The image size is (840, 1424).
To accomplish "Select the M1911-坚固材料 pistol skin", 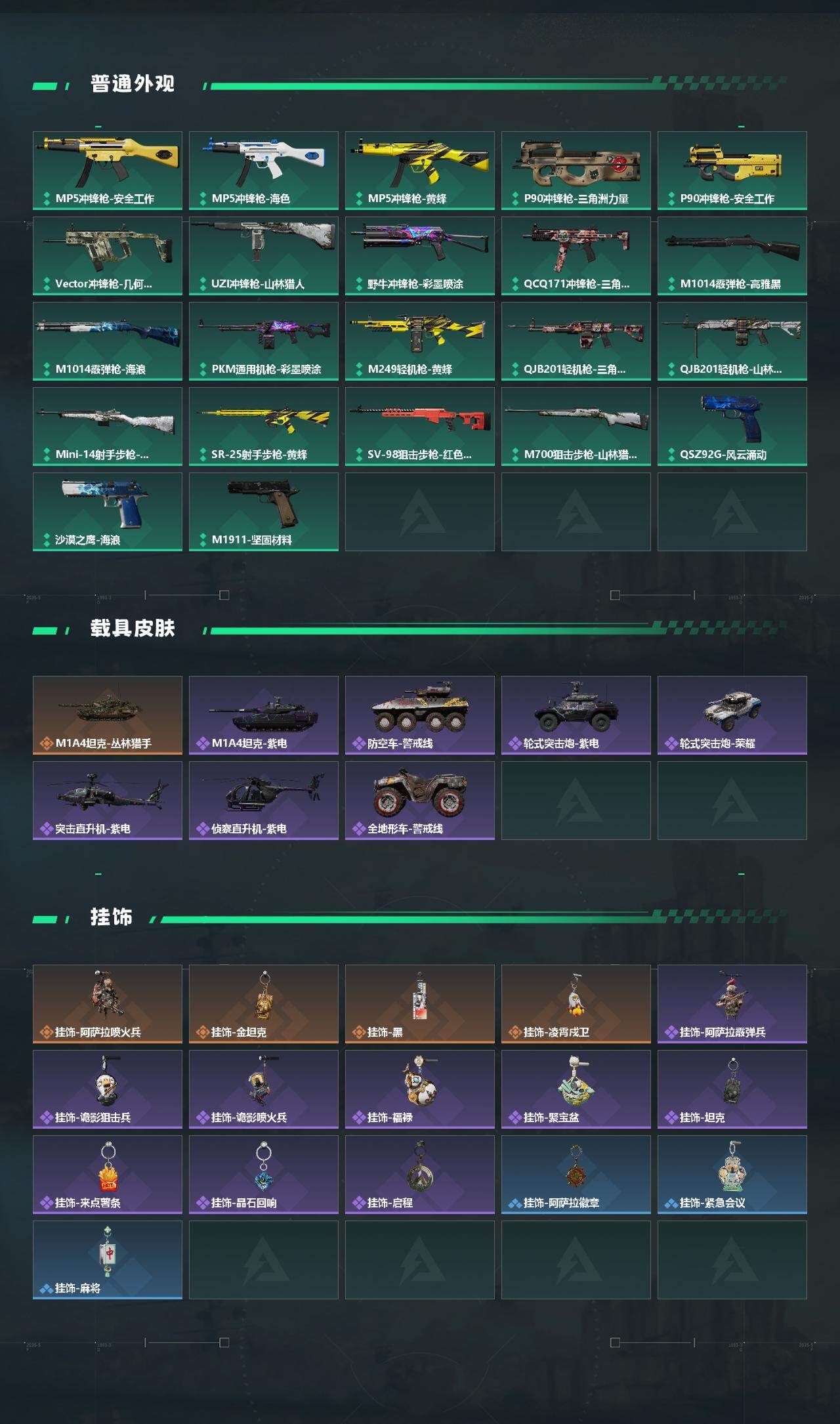I will (x=264, y=512).
